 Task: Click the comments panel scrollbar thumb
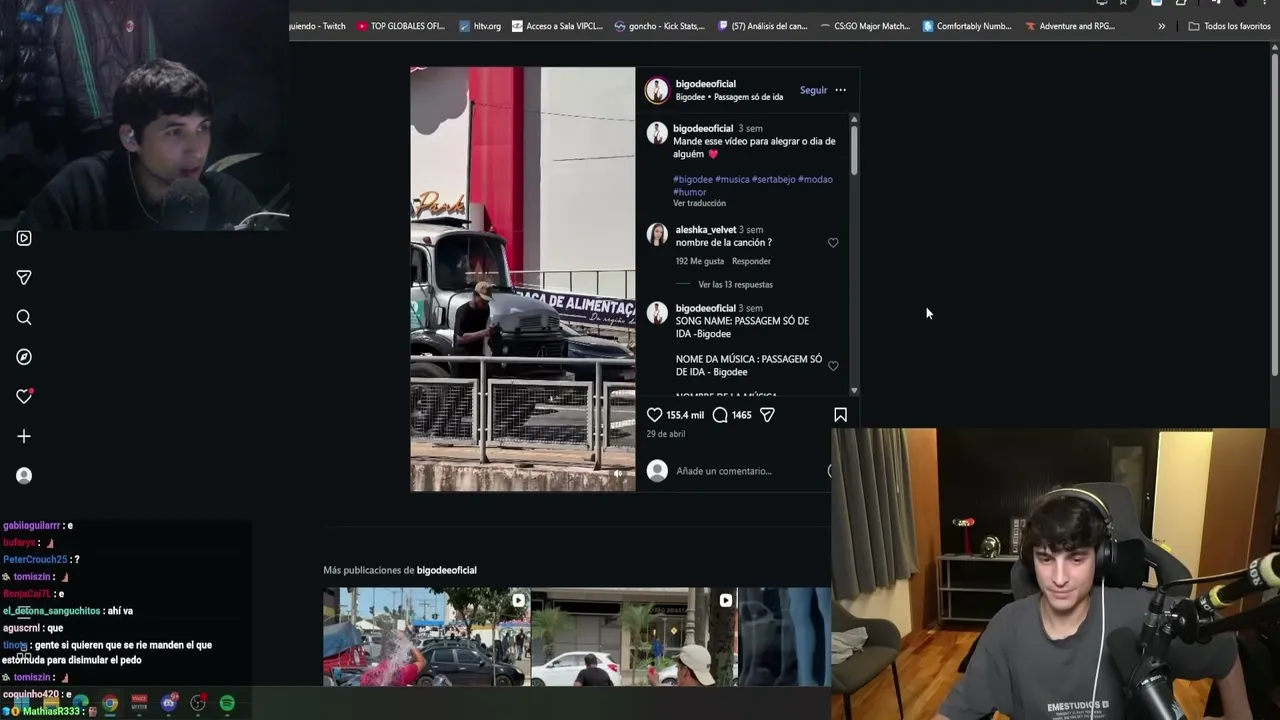coord(854,152)
